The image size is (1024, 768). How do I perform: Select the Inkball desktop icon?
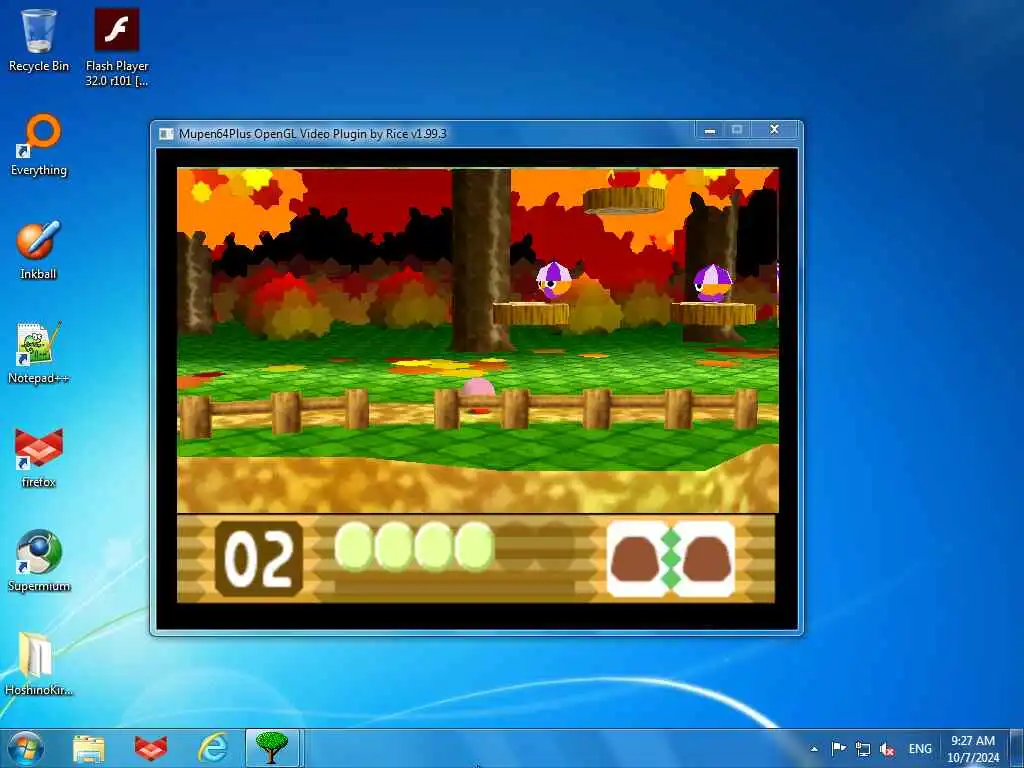click(38, 249)
